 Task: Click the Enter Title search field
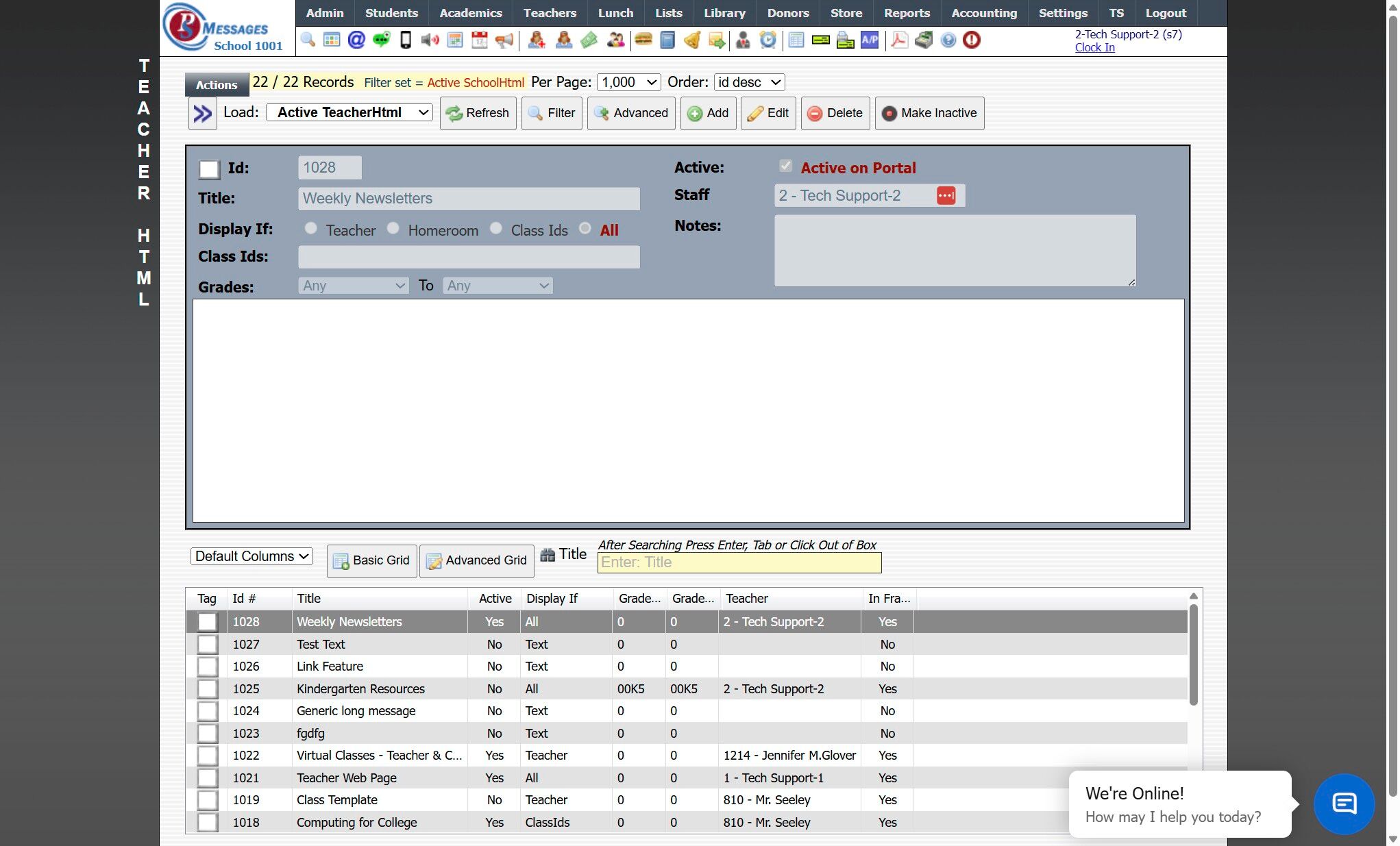(739, 562)
